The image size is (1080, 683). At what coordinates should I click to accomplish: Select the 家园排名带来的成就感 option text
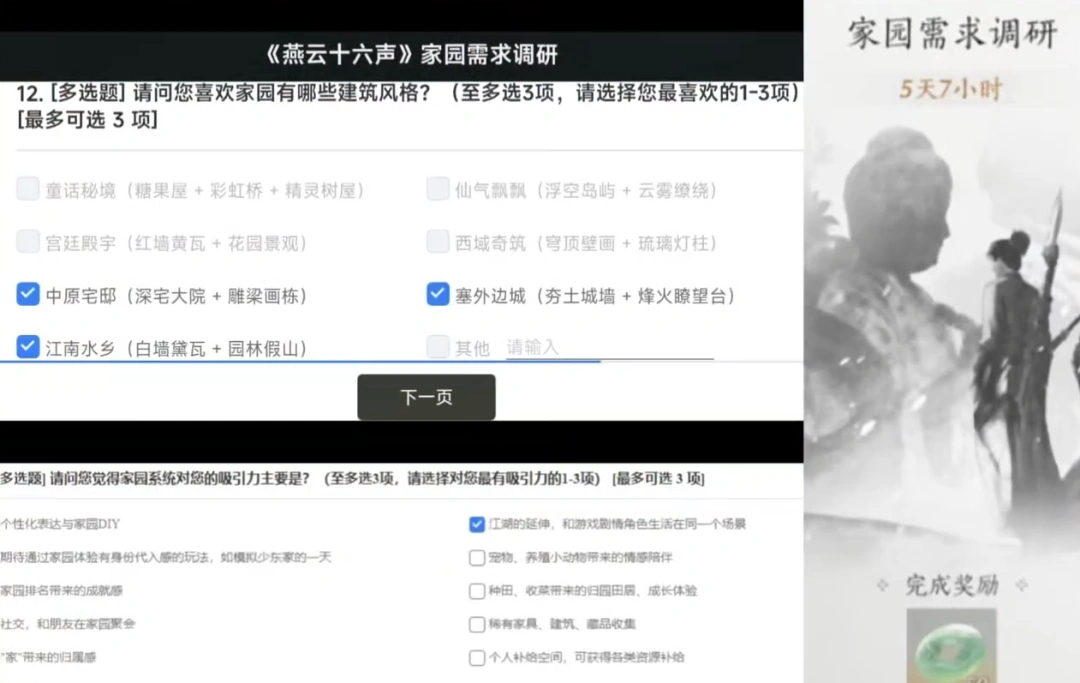[61, 590]
